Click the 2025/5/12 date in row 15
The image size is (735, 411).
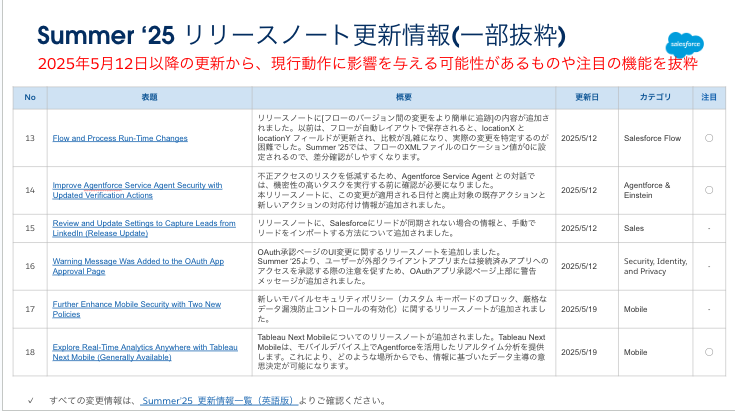(579, 228)
